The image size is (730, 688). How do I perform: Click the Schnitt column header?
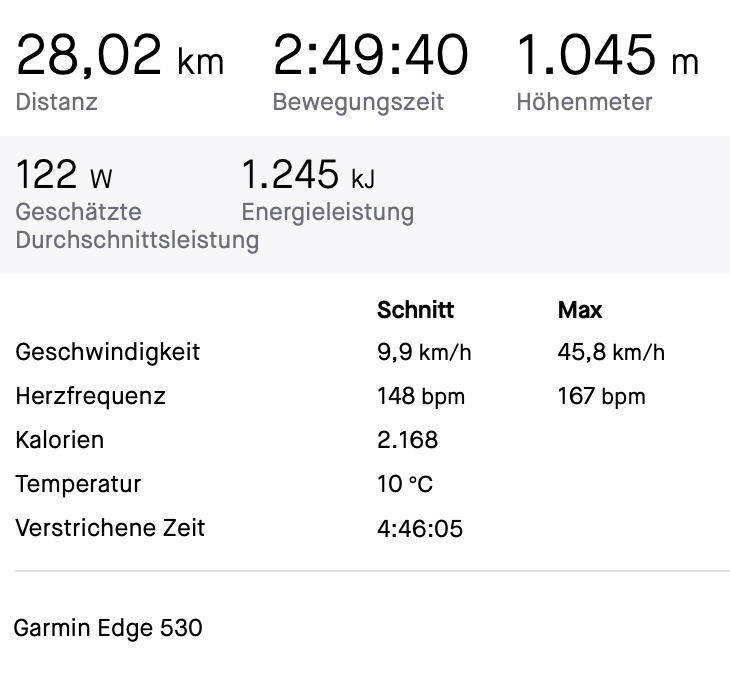[x=415, y=310]
